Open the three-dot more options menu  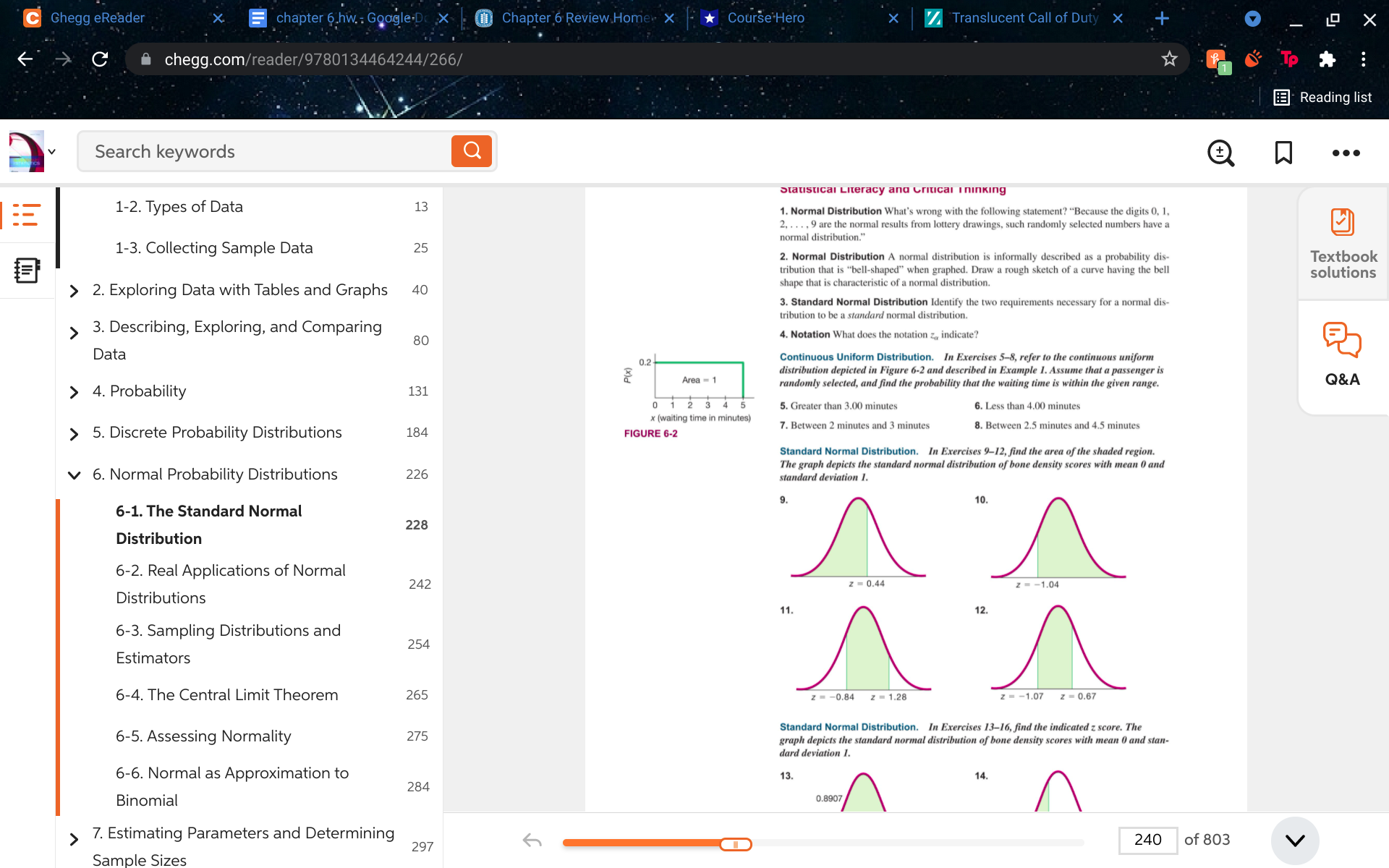click(1346, 153)
